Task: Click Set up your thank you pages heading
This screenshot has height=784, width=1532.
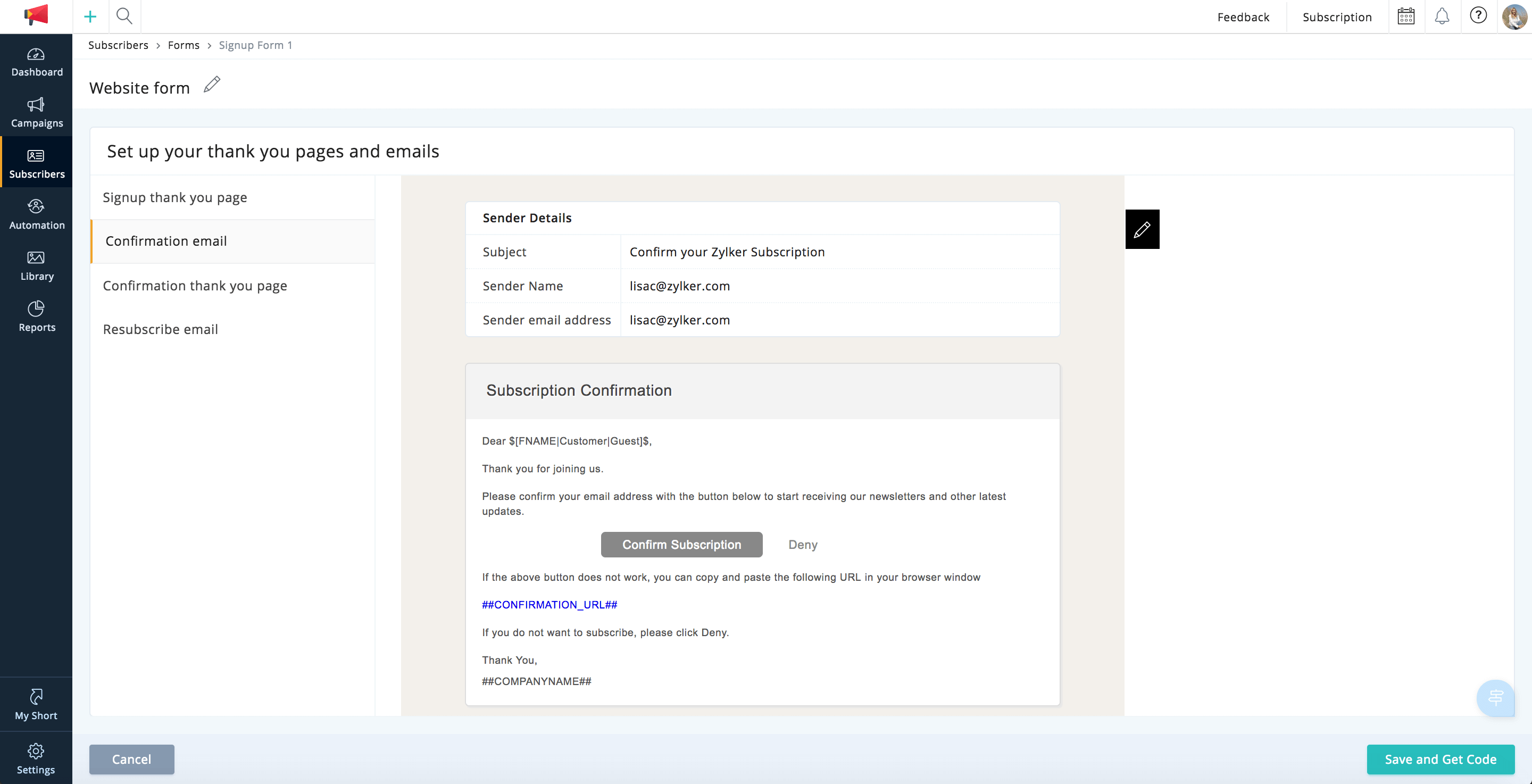Action: click(x=273, y=152)
